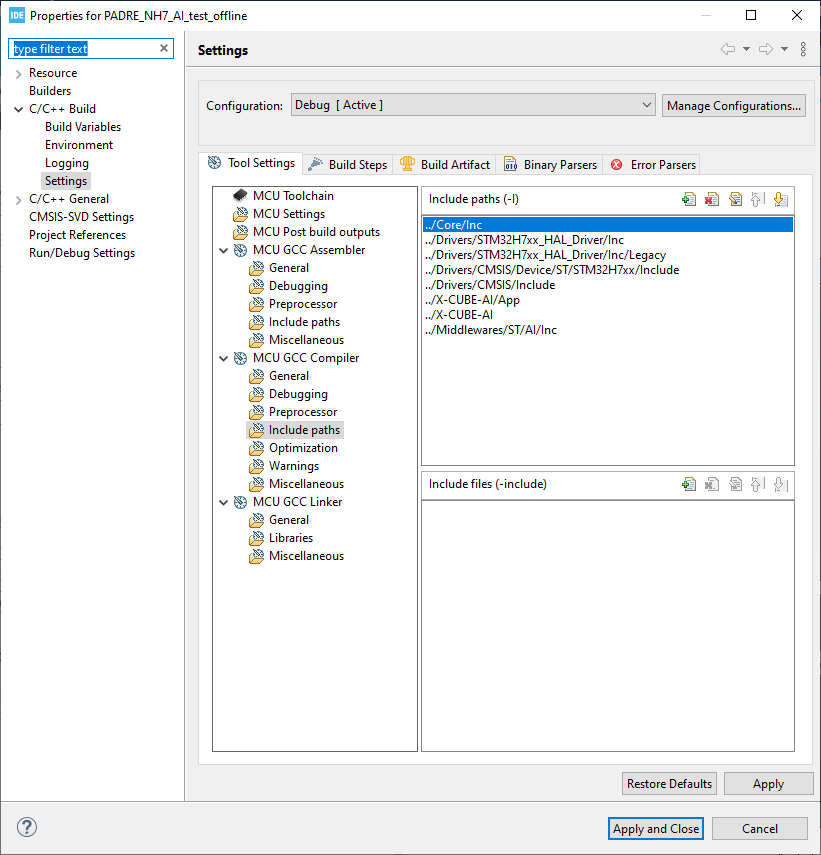Open Builders in the left tree
The height and width of the screenshot is (855, 821).
click(x=50, y=91)
